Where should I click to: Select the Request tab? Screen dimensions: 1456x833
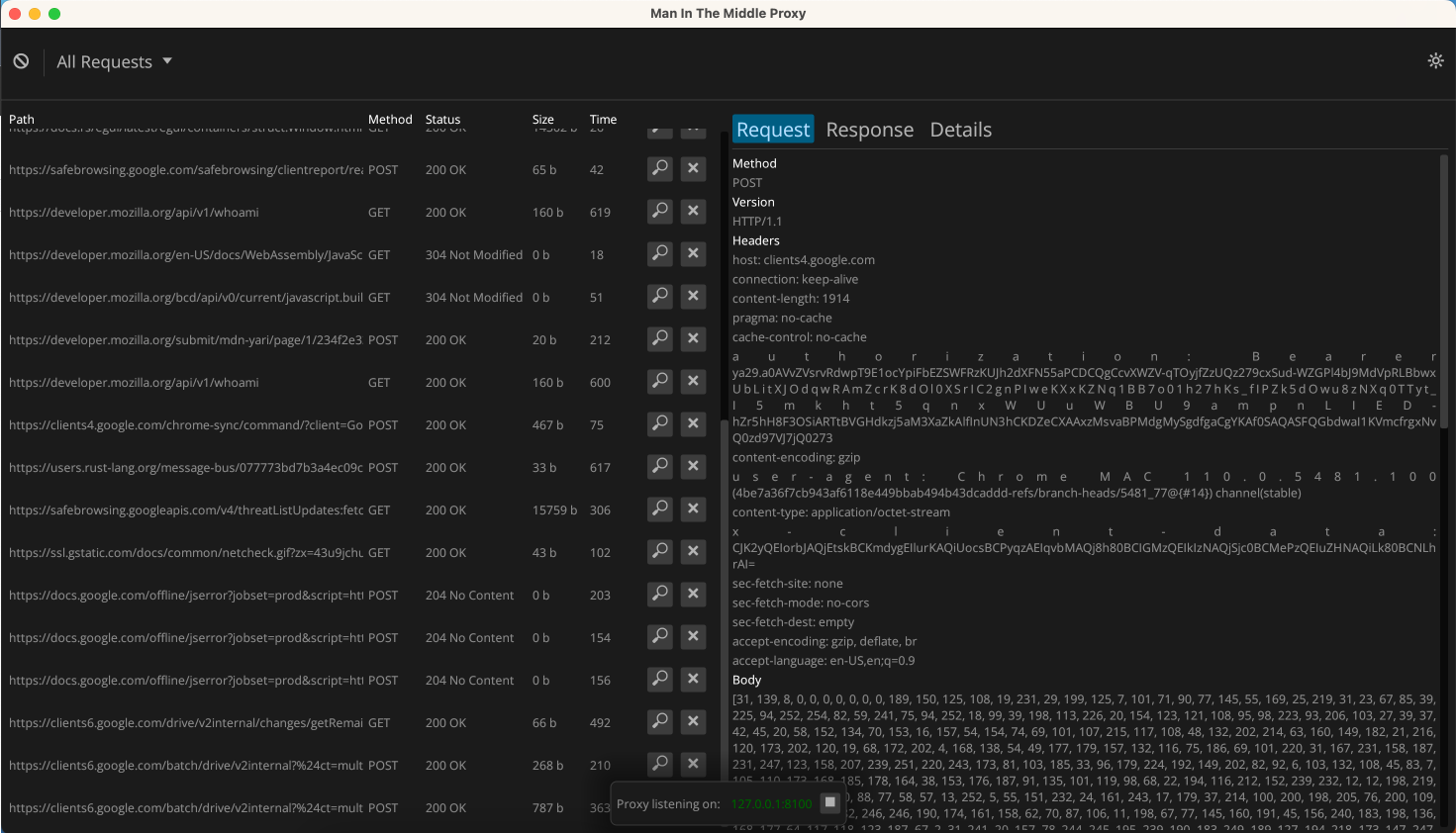point(773,130)
